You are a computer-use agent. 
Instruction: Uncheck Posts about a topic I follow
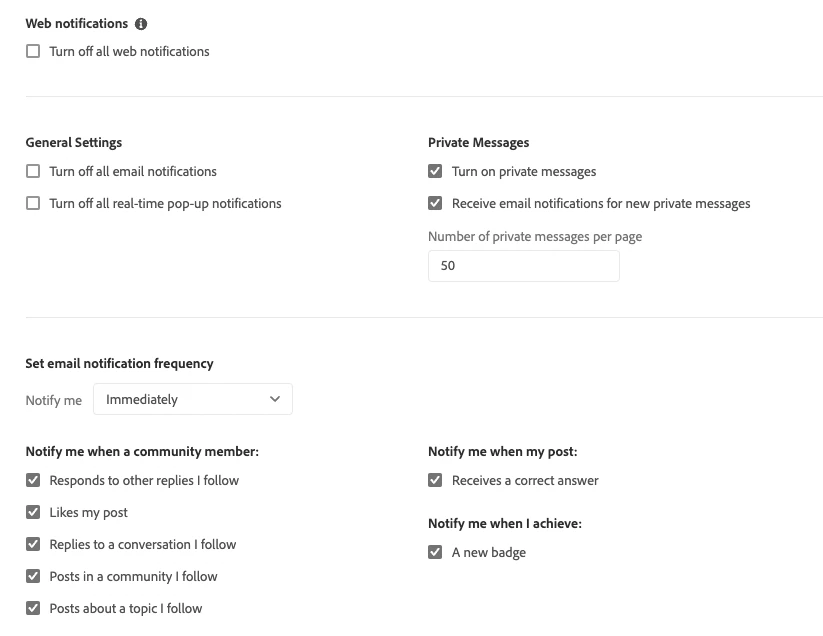coord(34,609)
